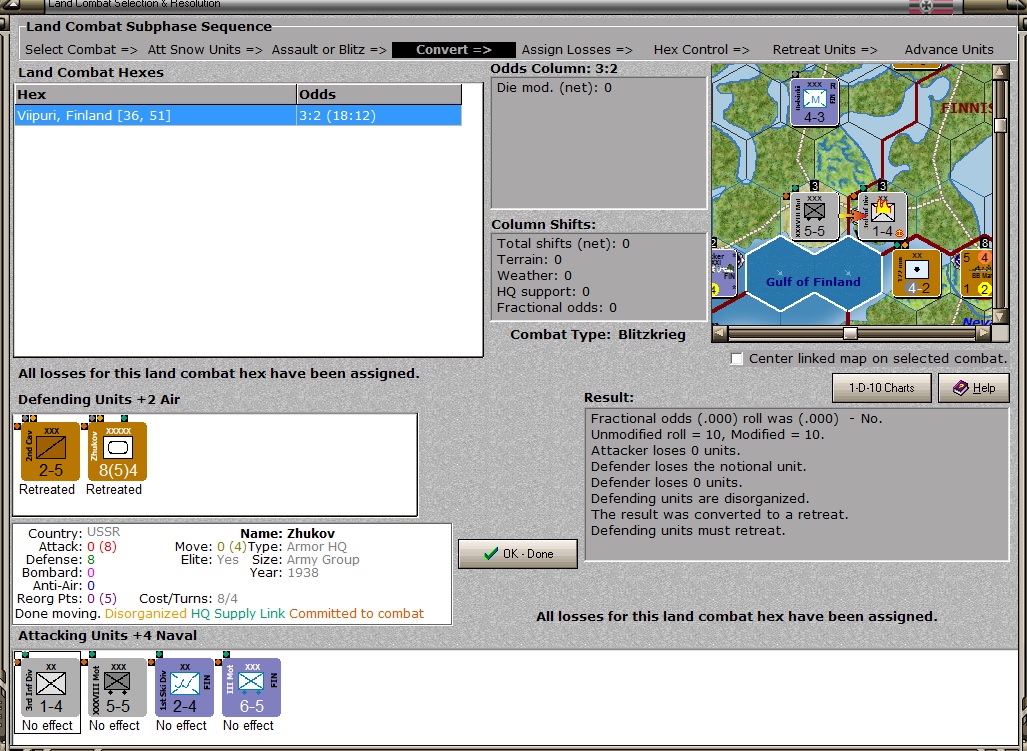Click 'Defender loses the notional unit.' result line

click(x=698, y=467)
